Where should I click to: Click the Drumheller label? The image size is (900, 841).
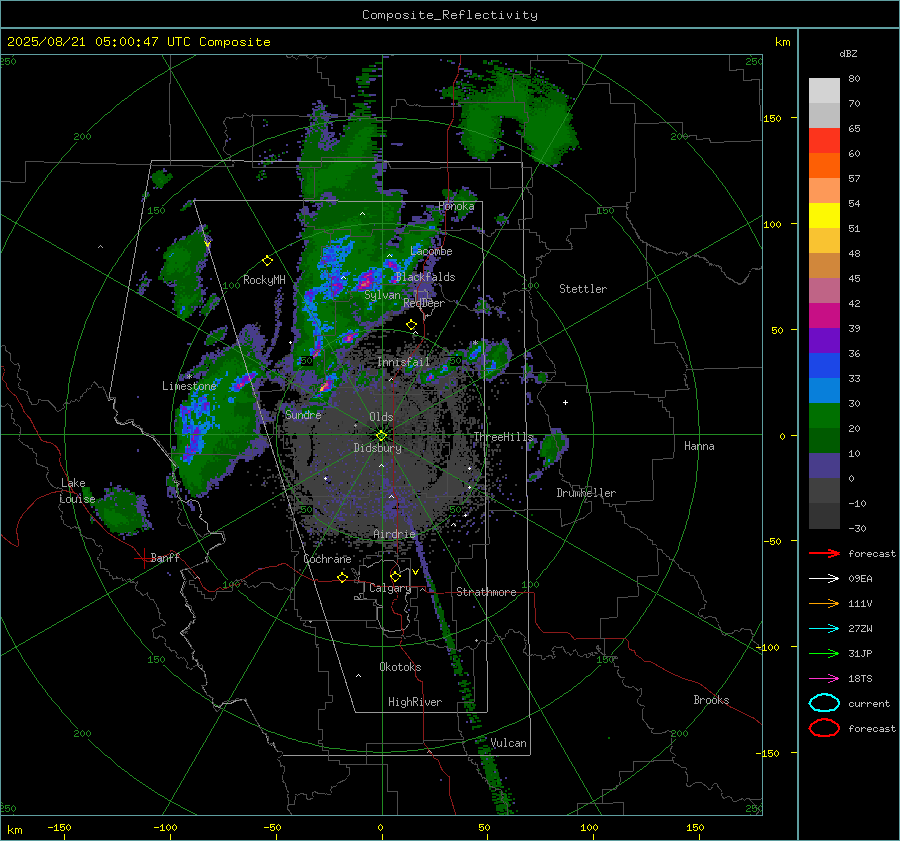click(586, 493)
